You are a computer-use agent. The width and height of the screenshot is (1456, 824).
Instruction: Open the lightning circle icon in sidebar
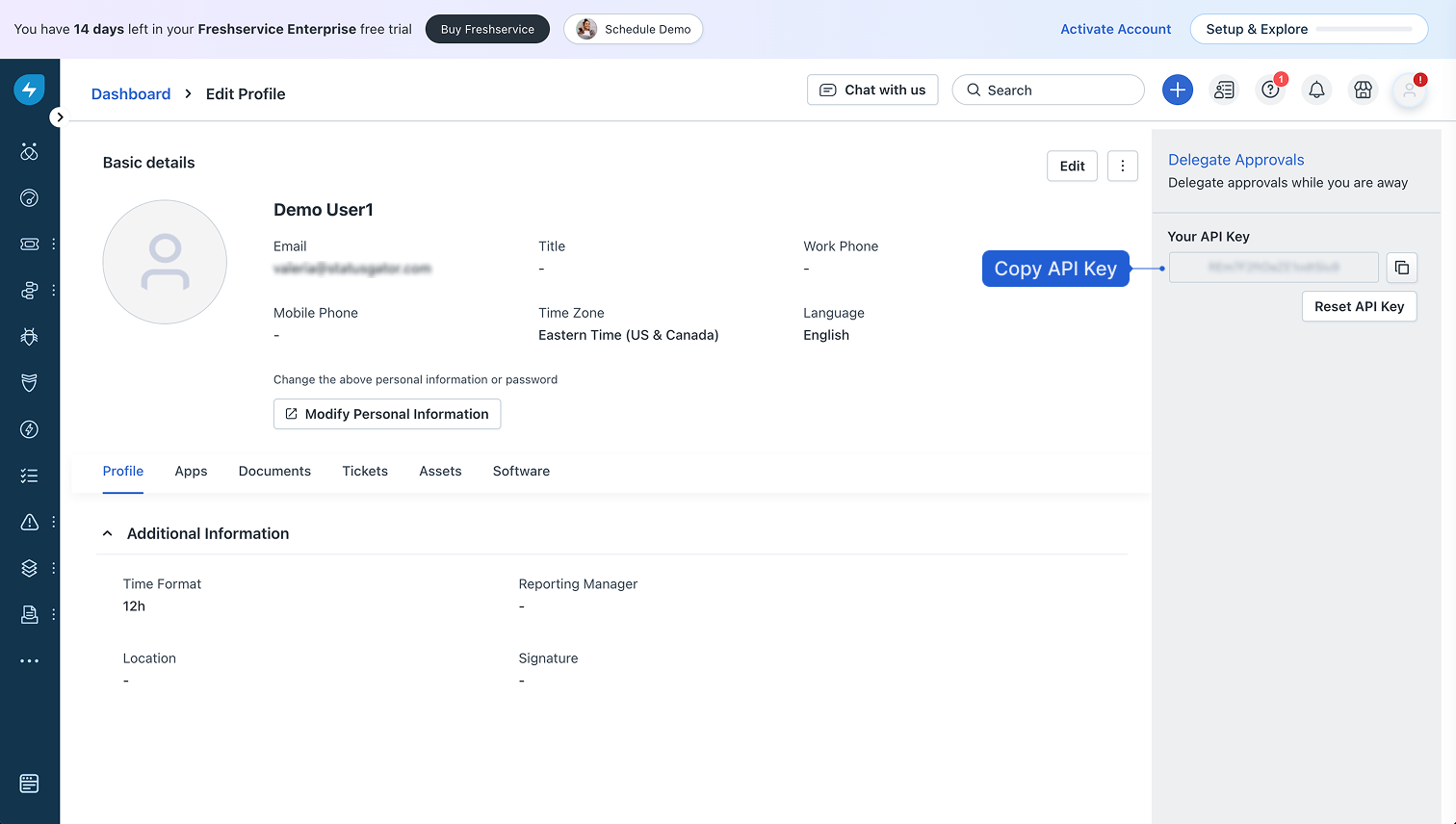29,429
